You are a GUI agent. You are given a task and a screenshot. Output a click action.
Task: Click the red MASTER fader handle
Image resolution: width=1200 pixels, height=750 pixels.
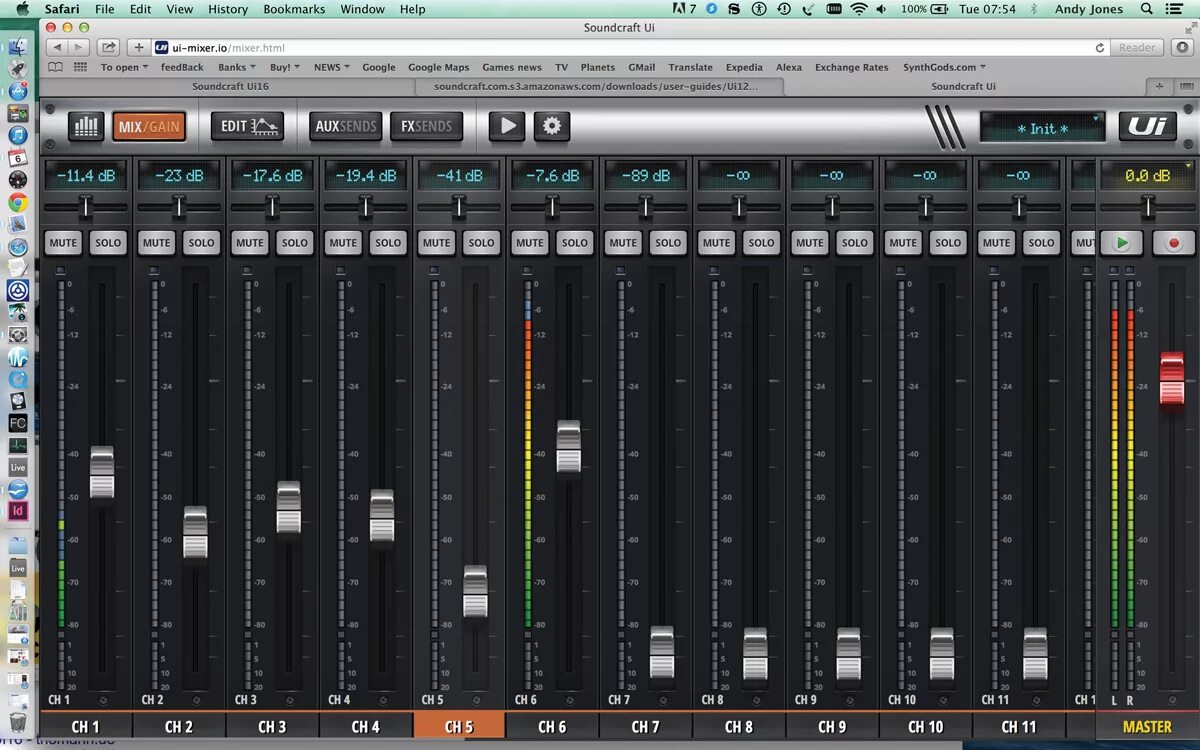pyautogui.click(x=1172, y=379)
